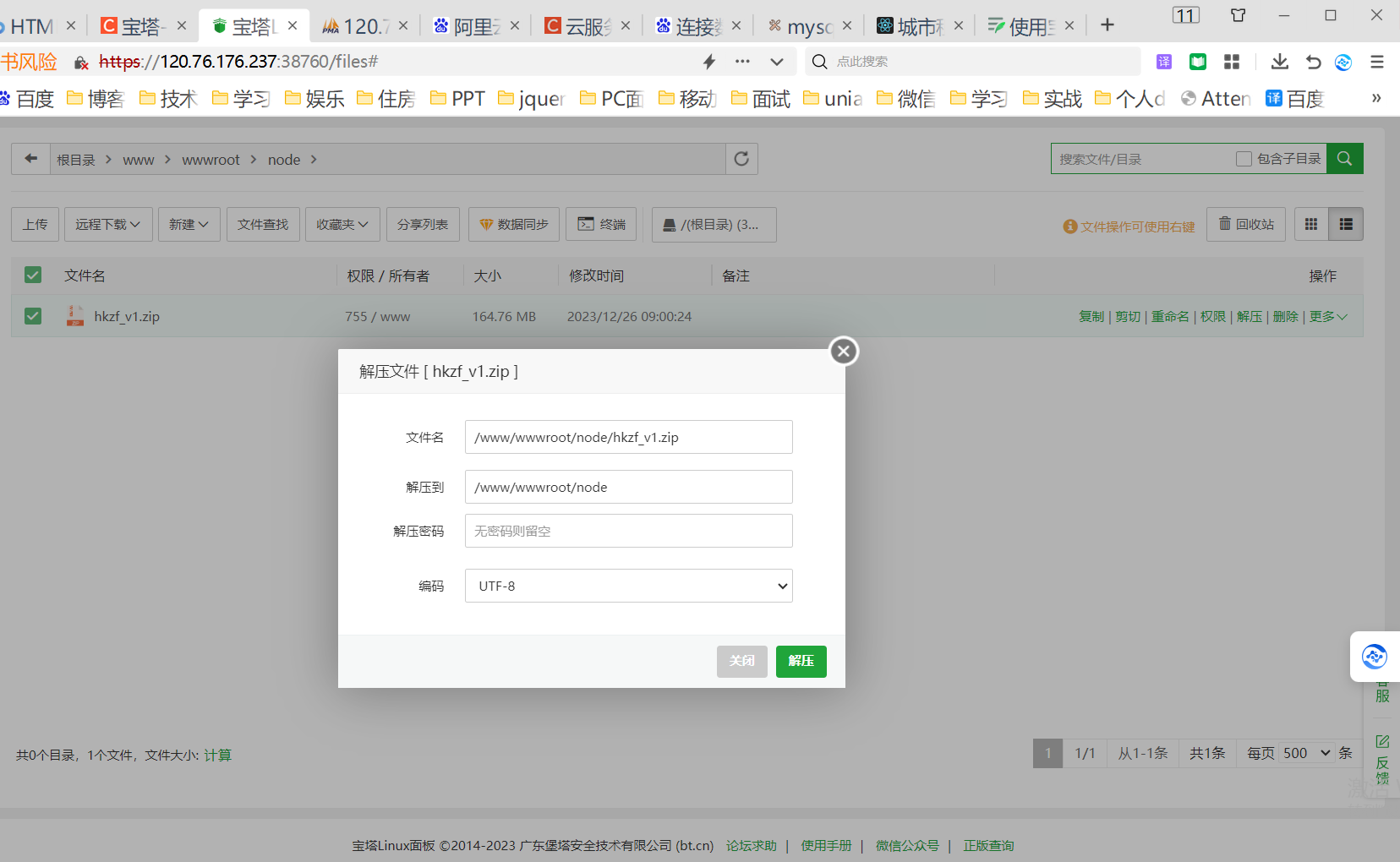Open a new browser tab
The width and height of the screenshot is (1400, 862).
click(1107, 25)
